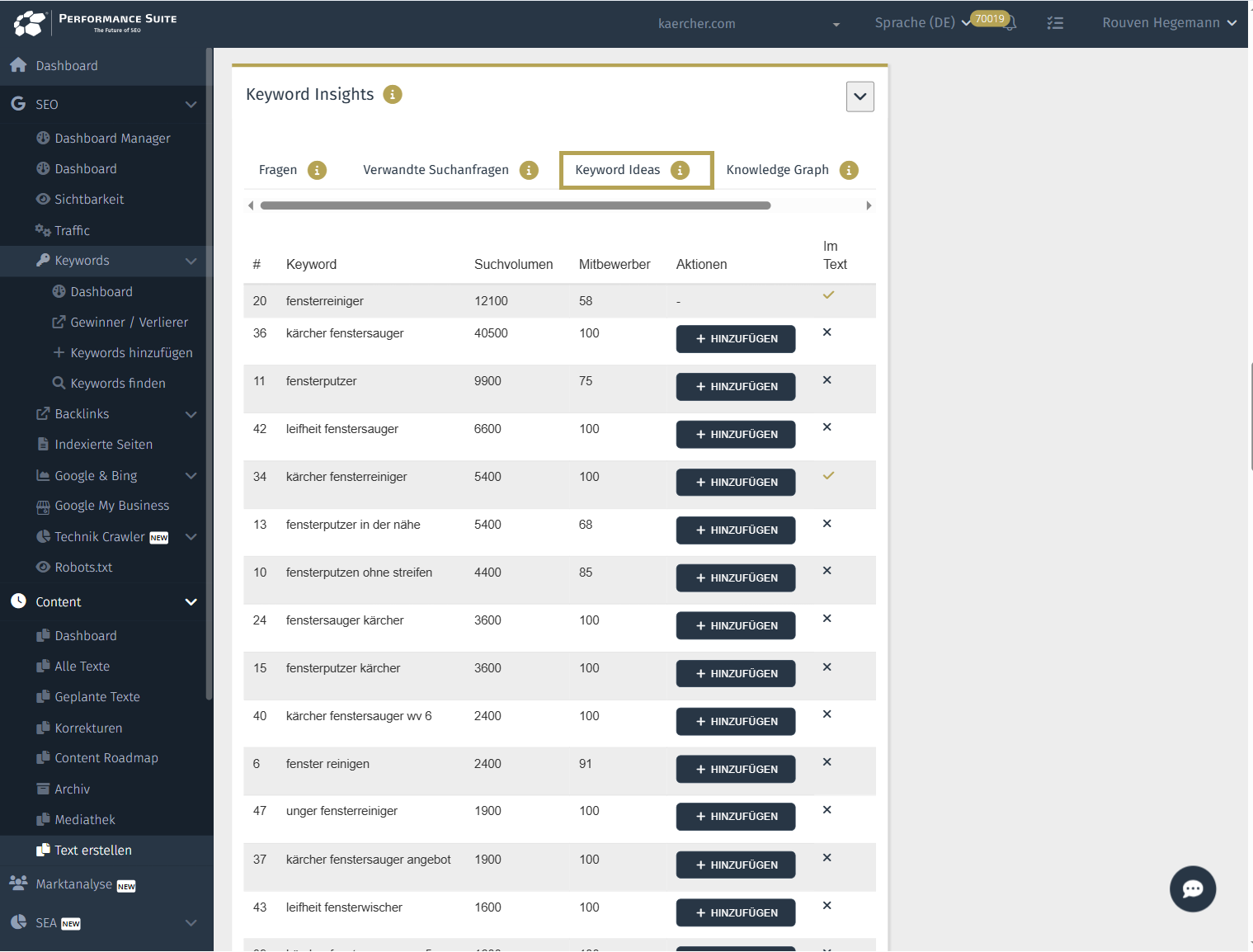Sort by Suchvolumen column header
Screen dimensions: 1253x952
[513, 264]
